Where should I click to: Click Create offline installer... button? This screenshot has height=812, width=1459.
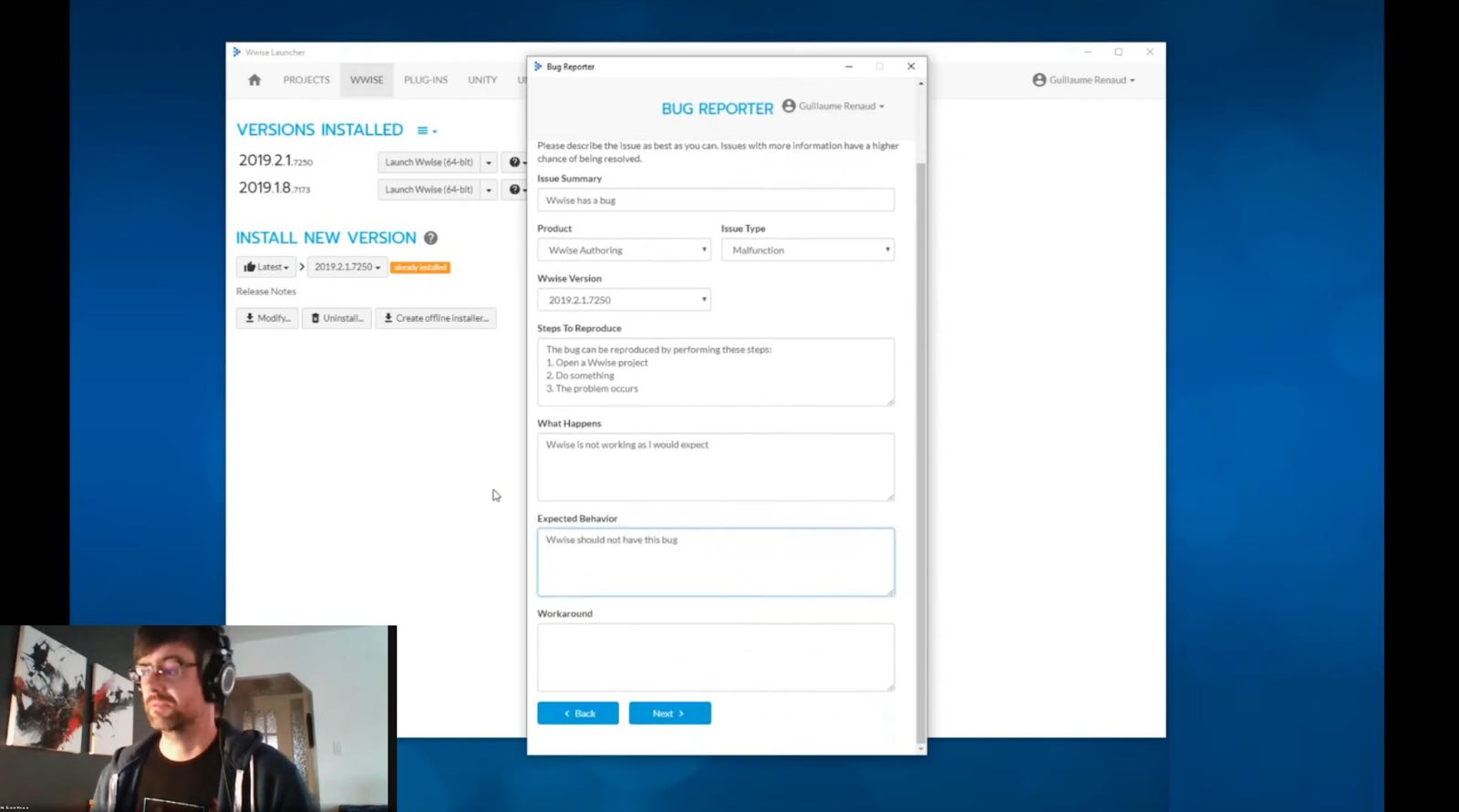(x=436, y=318)
